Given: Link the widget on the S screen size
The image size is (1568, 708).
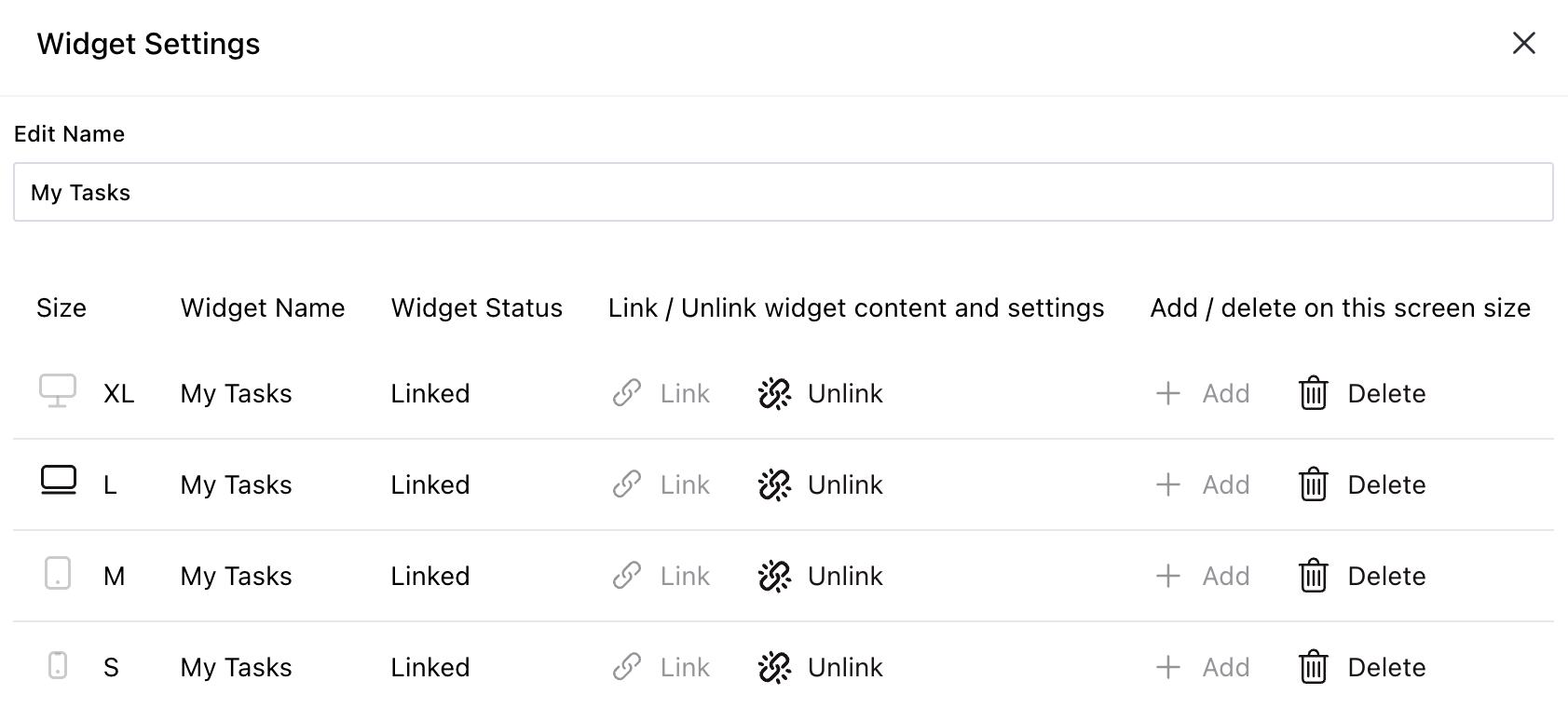Looking at the screenshot, I should point(661,667).
